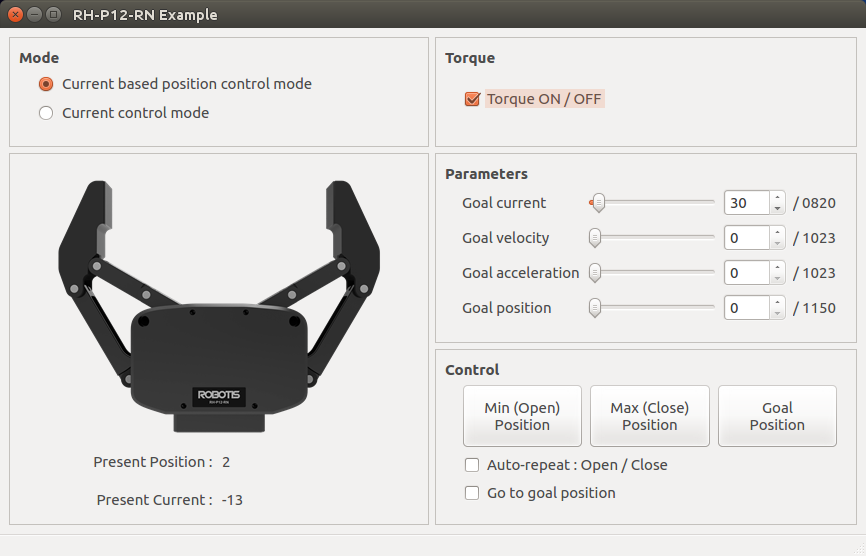
Task: Enable Auto-repeat Open / Close checkbox
Action: (x=473, y=465)
